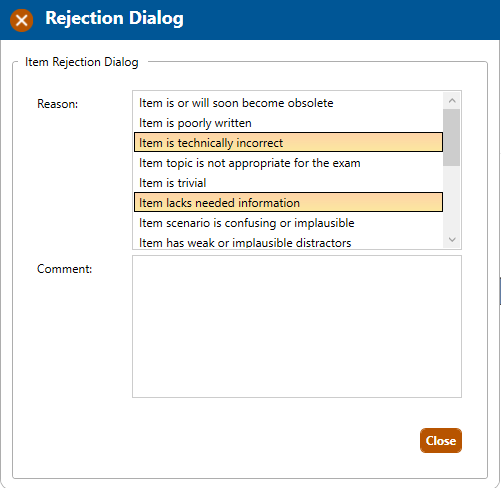The width and height of the screenshot is (501, 488).
Task: Click the reason list scroll-up arrow
Action: 452,100
